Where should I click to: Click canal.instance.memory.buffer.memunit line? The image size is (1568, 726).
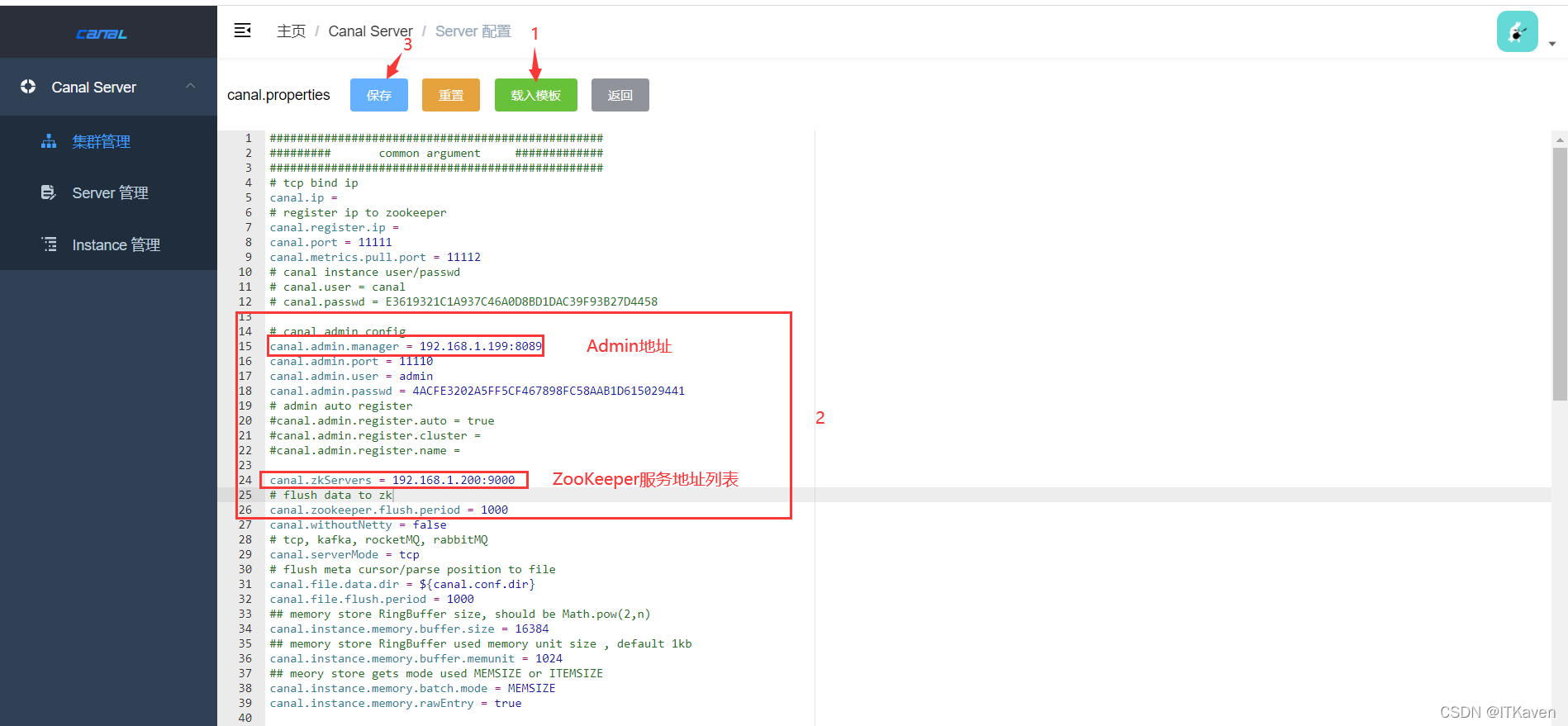(416, 658)
